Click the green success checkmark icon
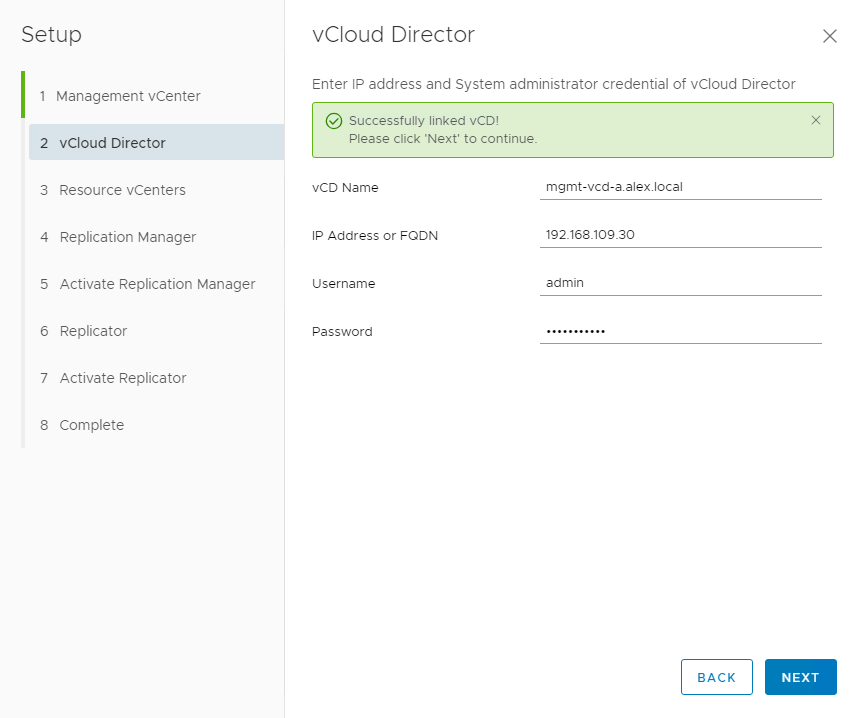 point(334,121)
